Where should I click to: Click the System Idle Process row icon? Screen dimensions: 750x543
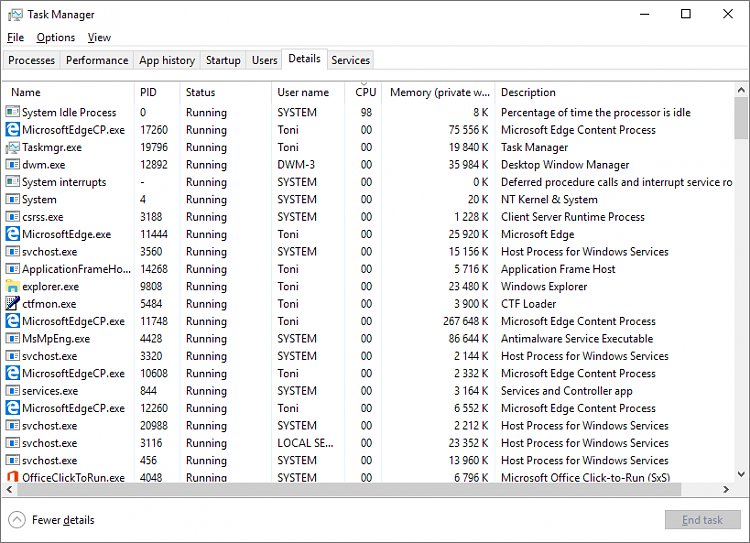tap(12, 112)
